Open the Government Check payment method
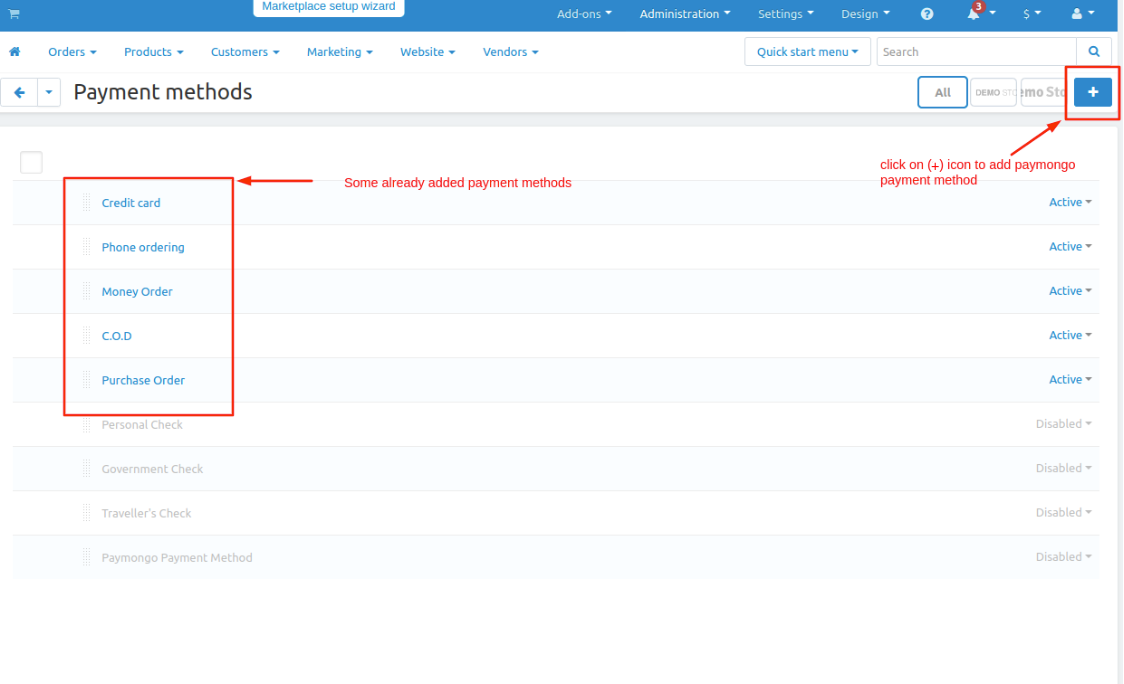The width and height of the screenshot is (1124, 684). coord(152,469)
